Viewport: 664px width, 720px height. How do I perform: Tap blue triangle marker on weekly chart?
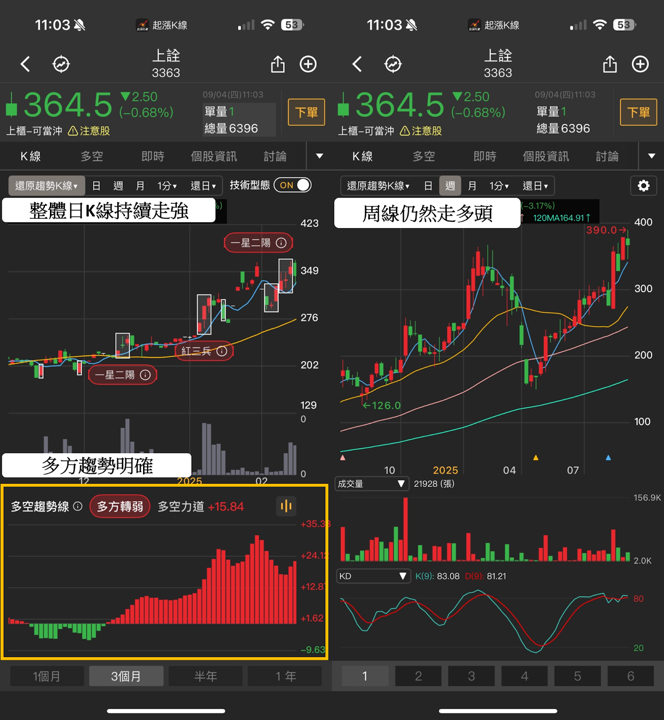click(608, 457)
